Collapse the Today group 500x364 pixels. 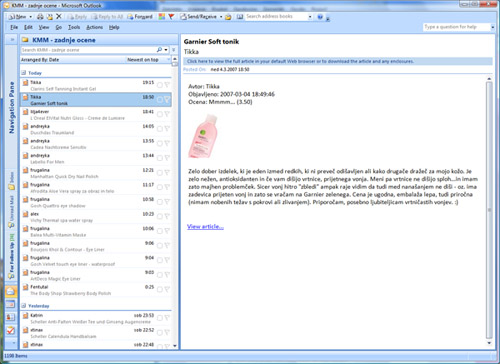pyautogui.click(x=24, y=73)
